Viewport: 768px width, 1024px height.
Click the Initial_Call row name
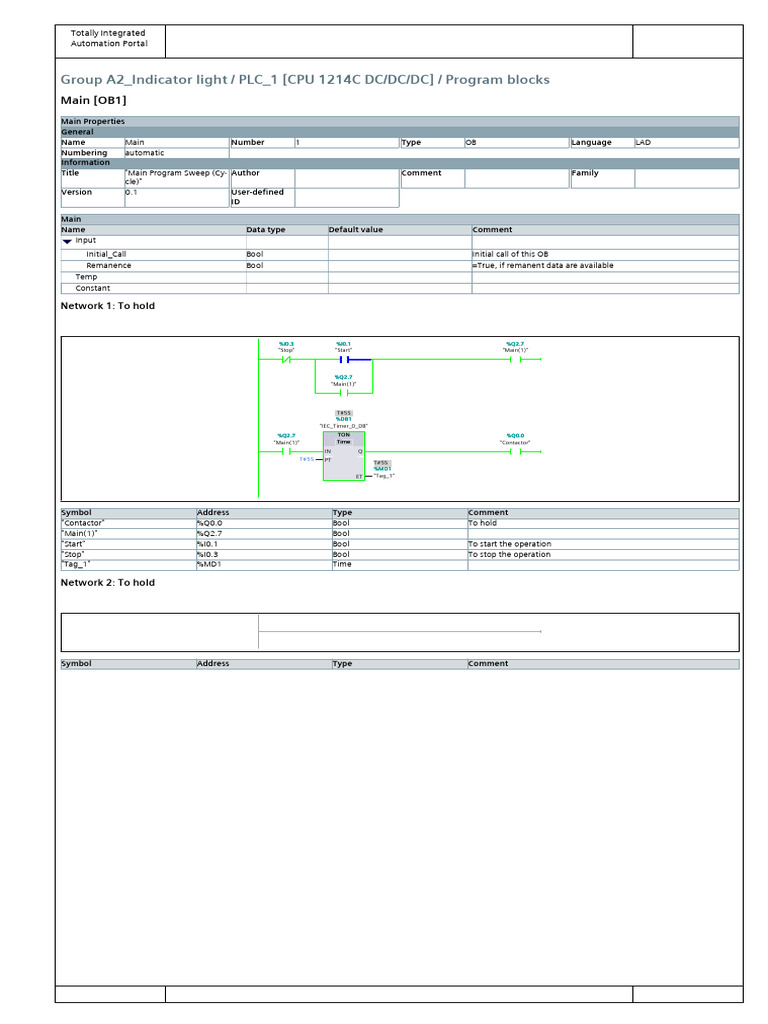[106, 255]
